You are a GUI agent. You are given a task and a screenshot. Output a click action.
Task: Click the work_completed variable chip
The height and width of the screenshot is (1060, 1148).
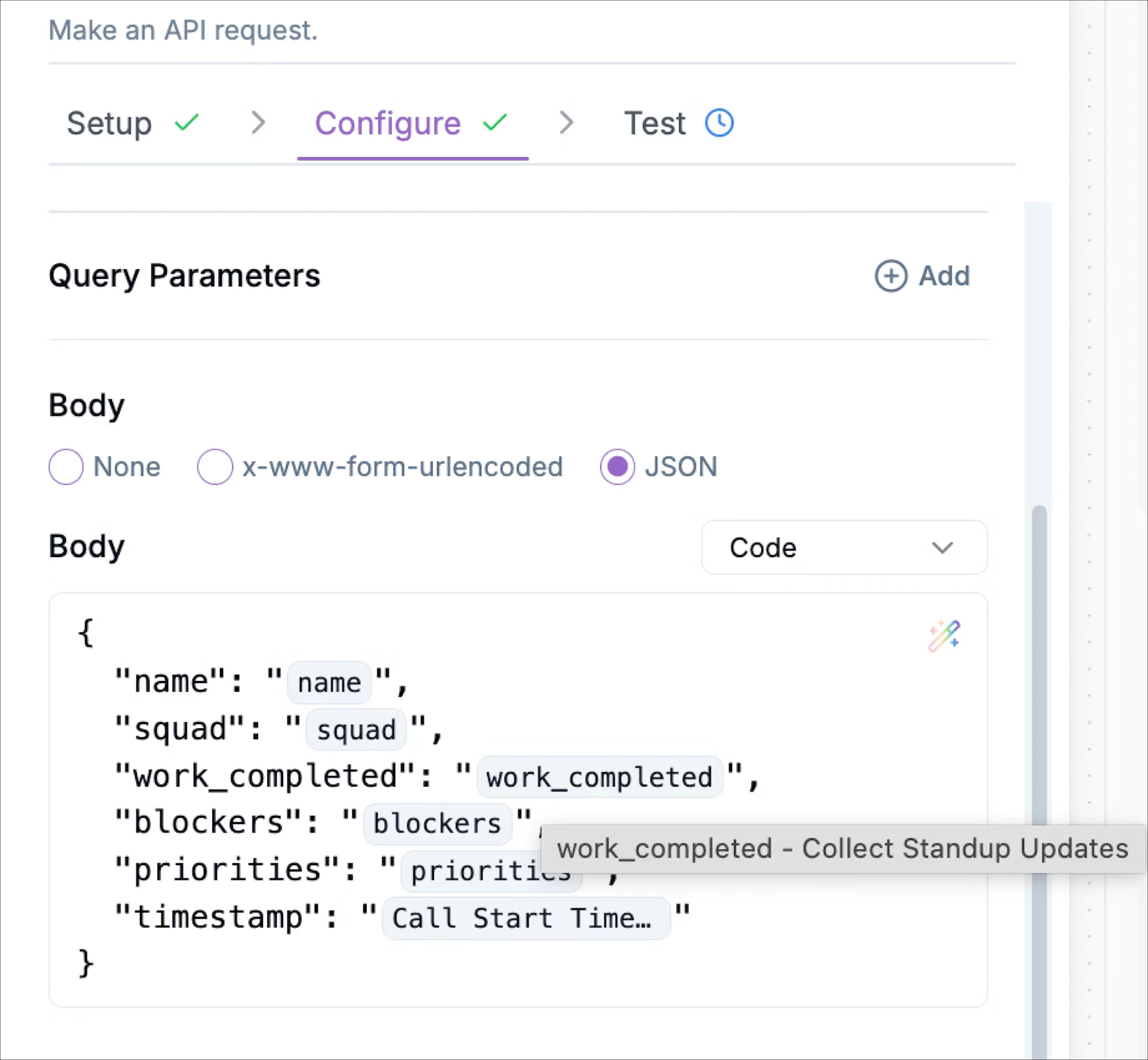(x=598, y=777)
